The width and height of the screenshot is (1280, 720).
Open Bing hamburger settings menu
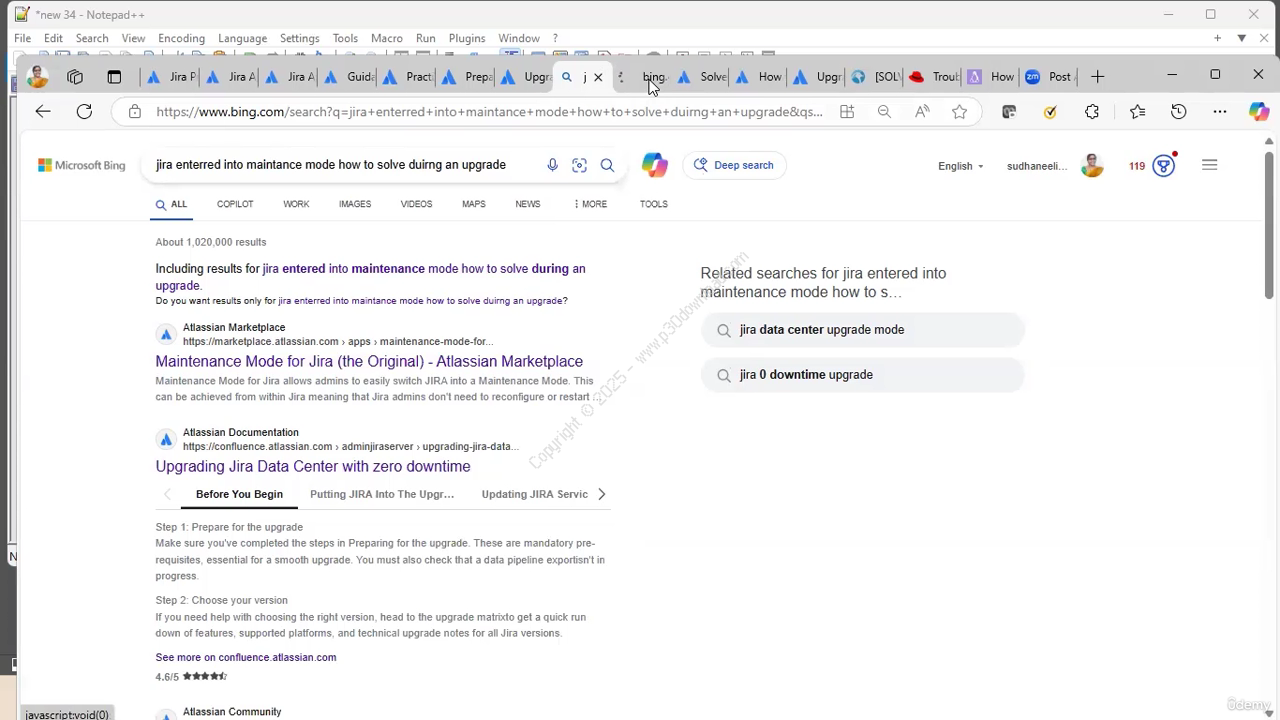point(1210,165)
